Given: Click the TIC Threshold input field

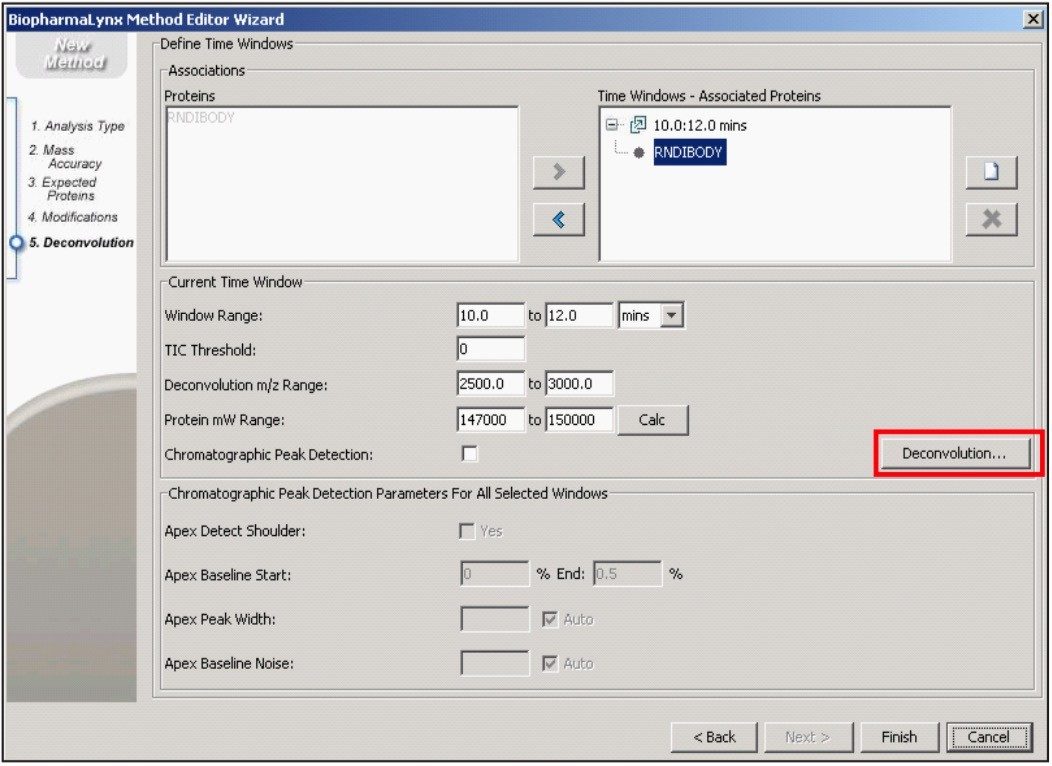Looking at the screenshot, I should pos(490,349).
